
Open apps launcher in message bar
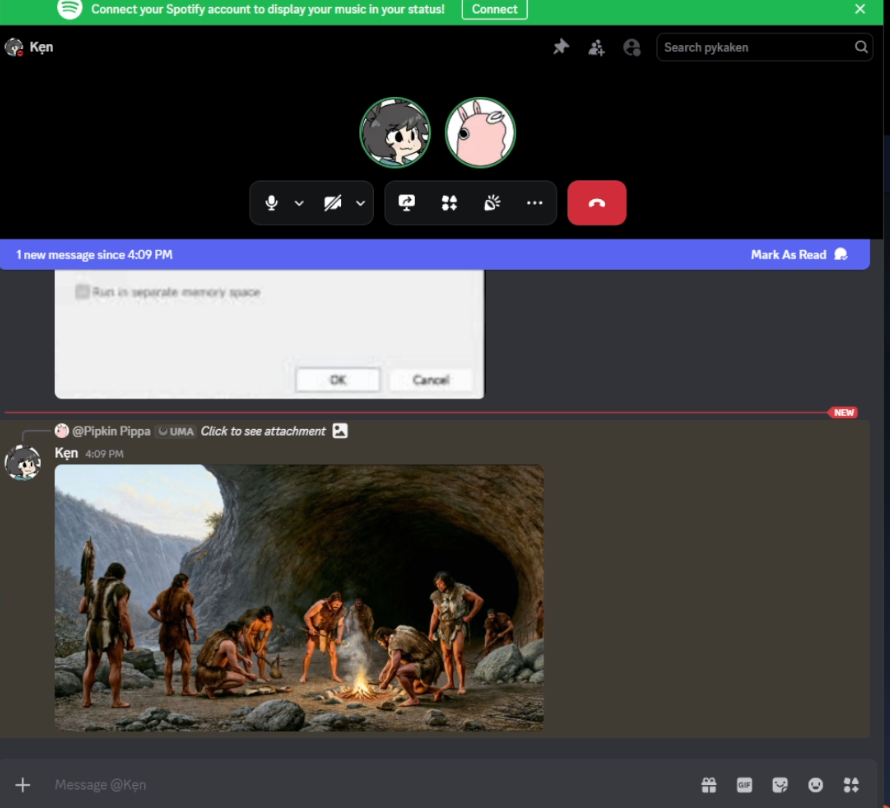[x=851, y=785]
